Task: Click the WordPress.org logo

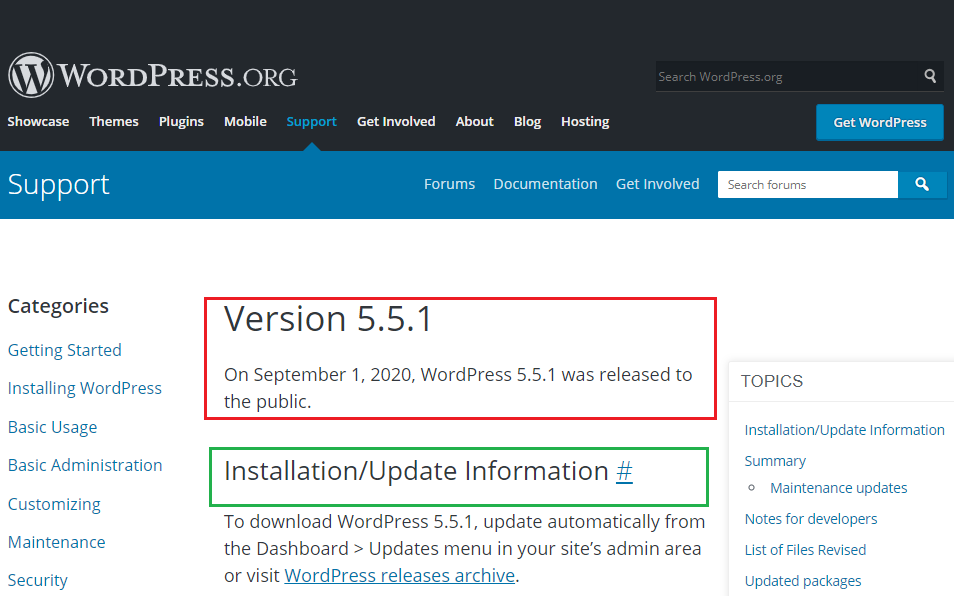Action: coord(153,75)
